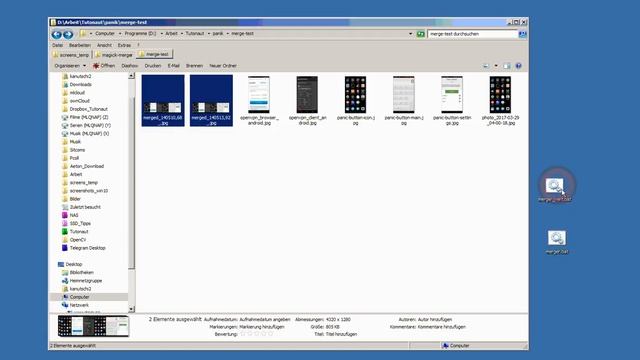Viewport: 640px width, 360px height.
Task: Open the Extras menu
Action: pyautogui.click(x=124, y=45)
